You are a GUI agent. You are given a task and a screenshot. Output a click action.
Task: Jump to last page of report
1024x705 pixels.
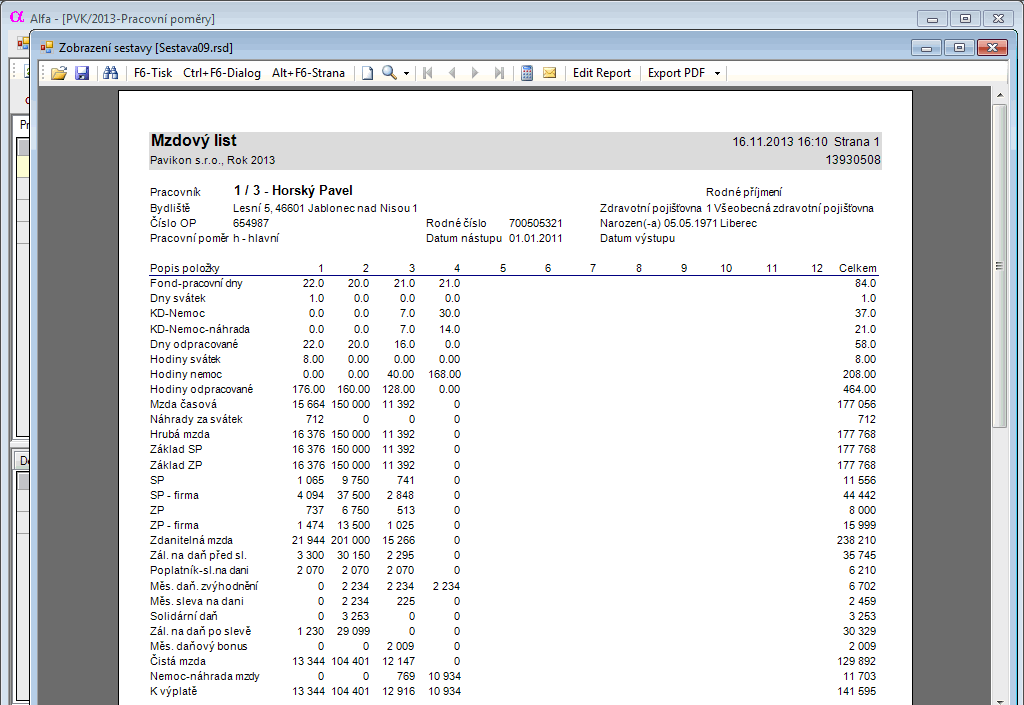tap(499, 73)
